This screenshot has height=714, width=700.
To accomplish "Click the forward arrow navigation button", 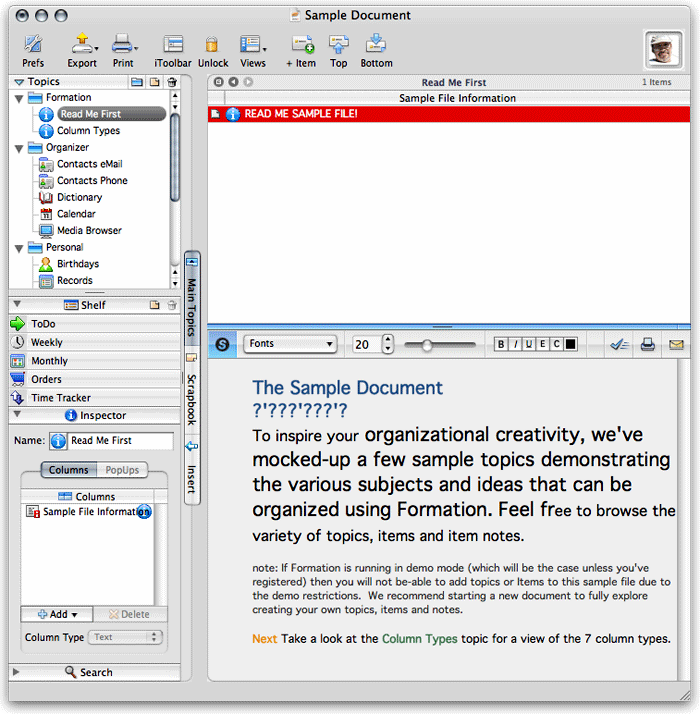I will point(248,82).
